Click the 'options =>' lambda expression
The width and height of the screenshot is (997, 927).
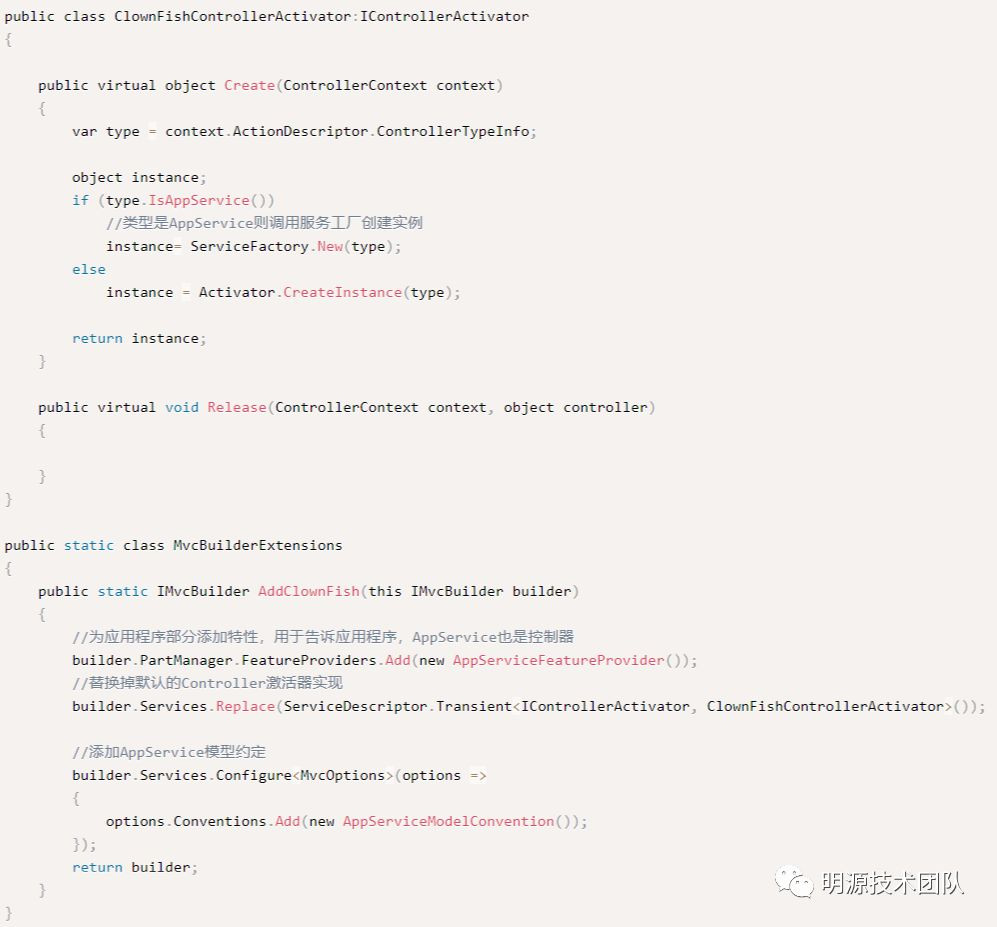444,776
